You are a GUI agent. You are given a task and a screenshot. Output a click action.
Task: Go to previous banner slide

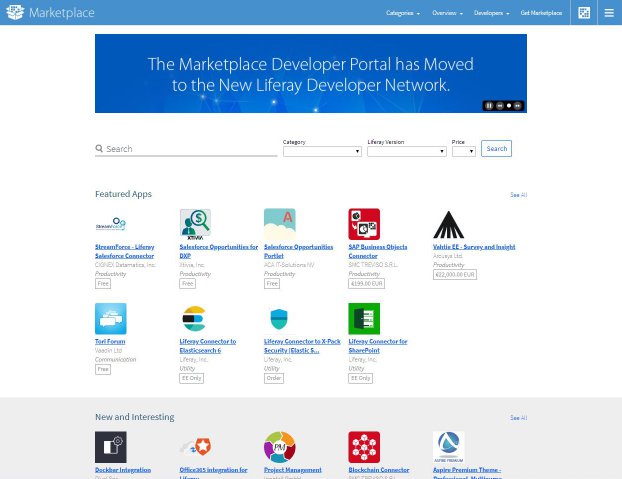(500, 106)
